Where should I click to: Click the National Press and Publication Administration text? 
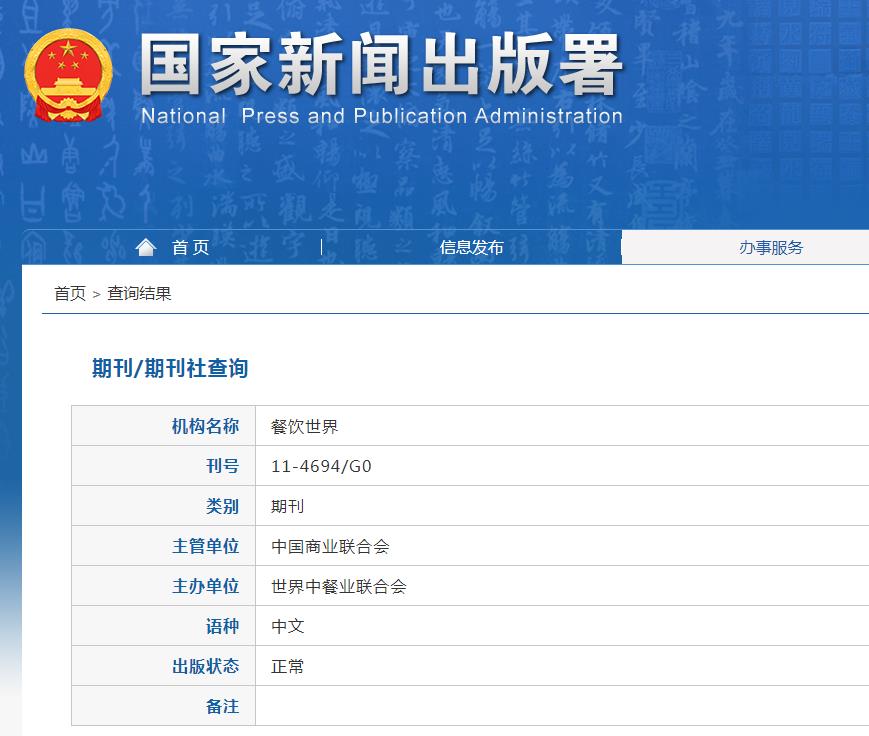tap(381, 116)
